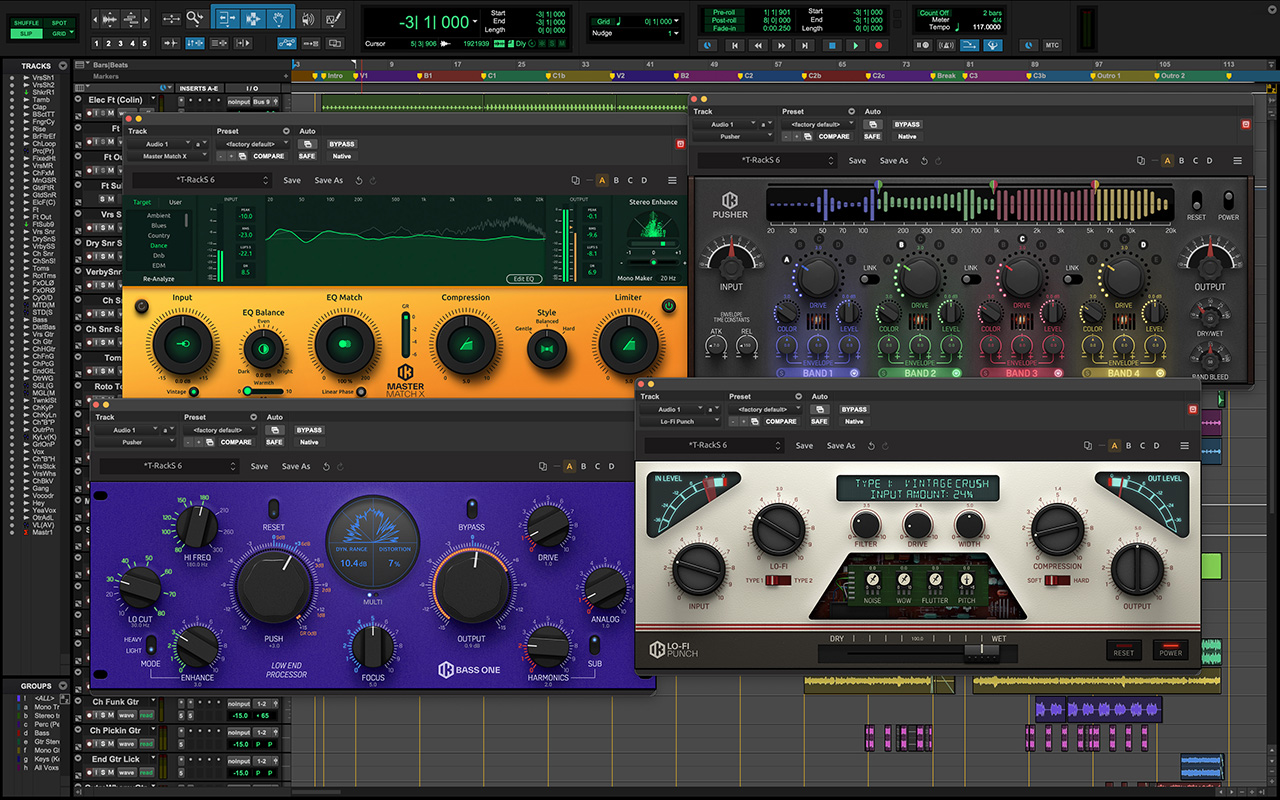Toggle compression Soft/Hard switch
Image resolution: width=1280 pixels, height=800 pixels.
[x=1057, y=581]
